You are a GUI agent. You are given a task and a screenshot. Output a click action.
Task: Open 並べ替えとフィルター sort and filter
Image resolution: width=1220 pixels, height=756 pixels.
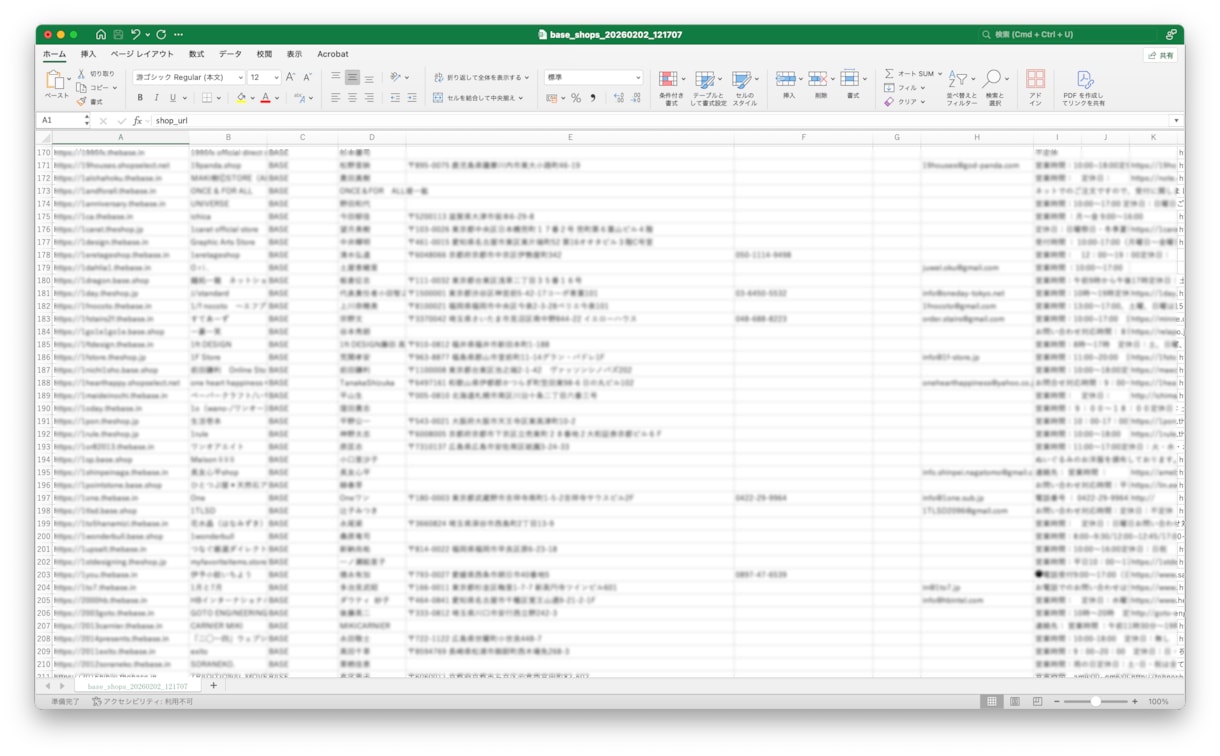click(x=961, y=87)
